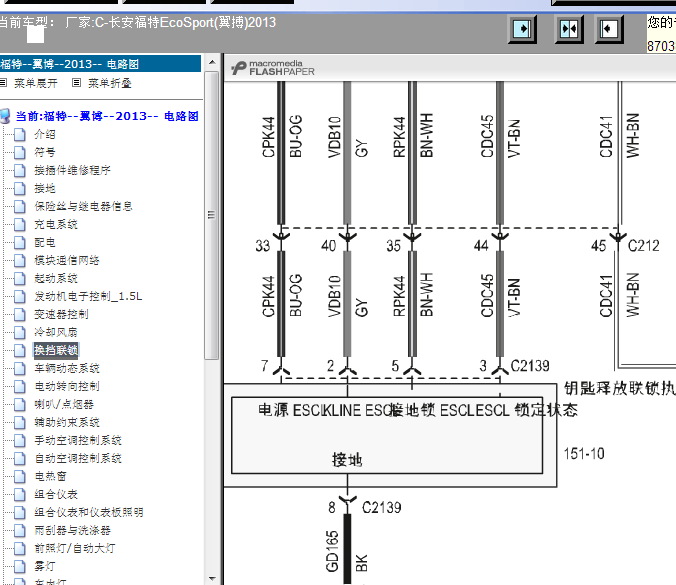The width and height of the screenshot is (676, 585).
Task: Select the 接地 tree item
Action: tap(45, 188)
